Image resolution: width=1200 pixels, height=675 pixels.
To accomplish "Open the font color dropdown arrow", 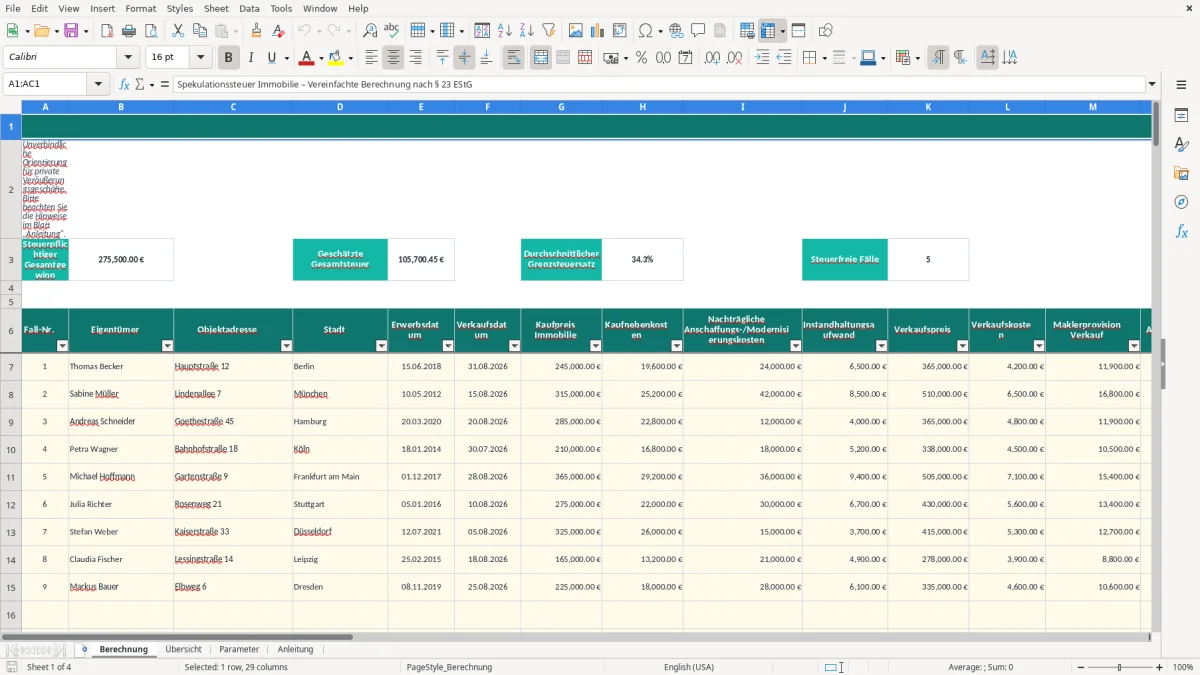I will pyautogui.click(x=321, y=58).
